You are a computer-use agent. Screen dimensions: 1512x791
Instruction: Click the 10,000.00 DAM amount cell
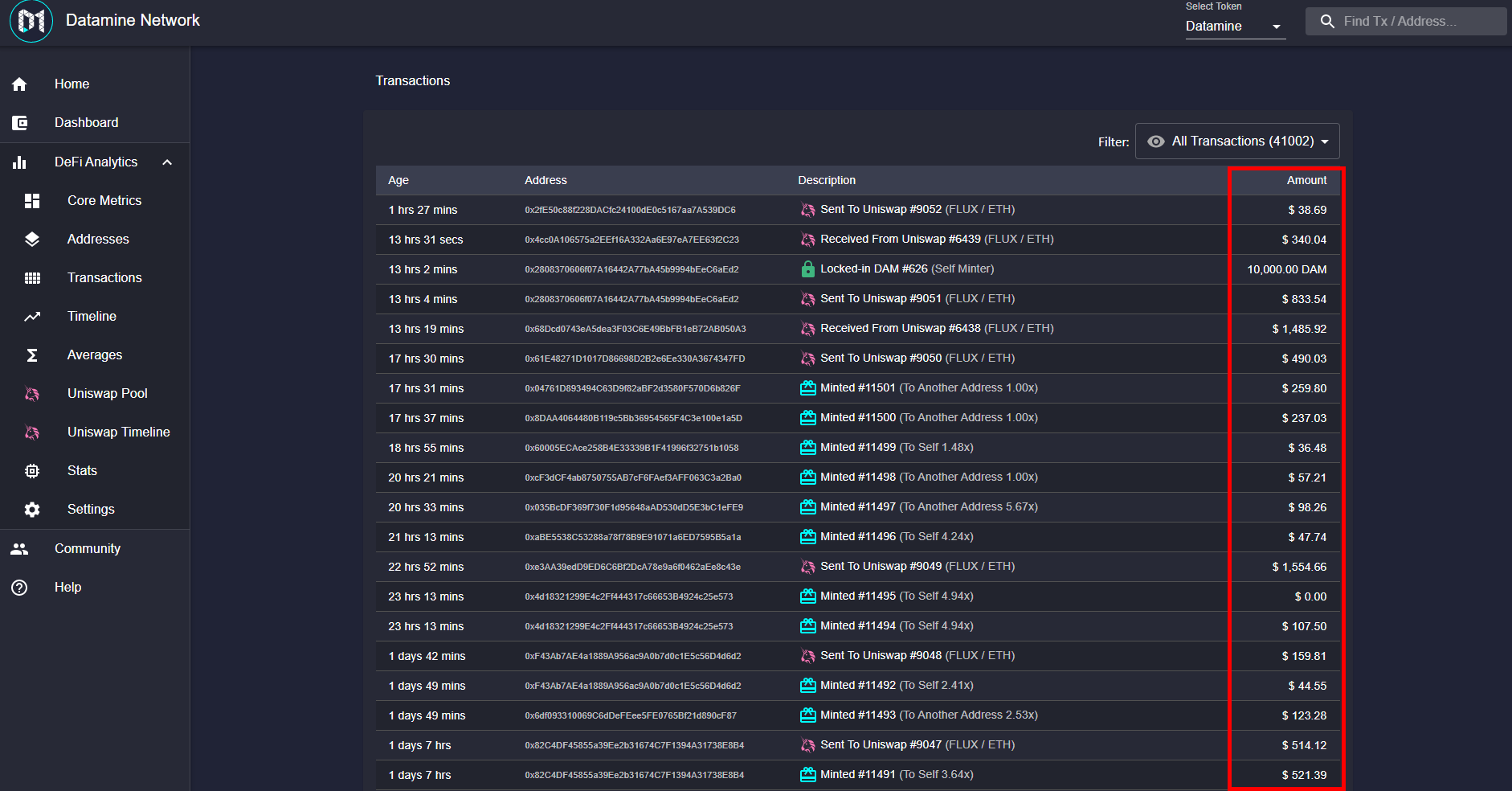point(1287,270)
